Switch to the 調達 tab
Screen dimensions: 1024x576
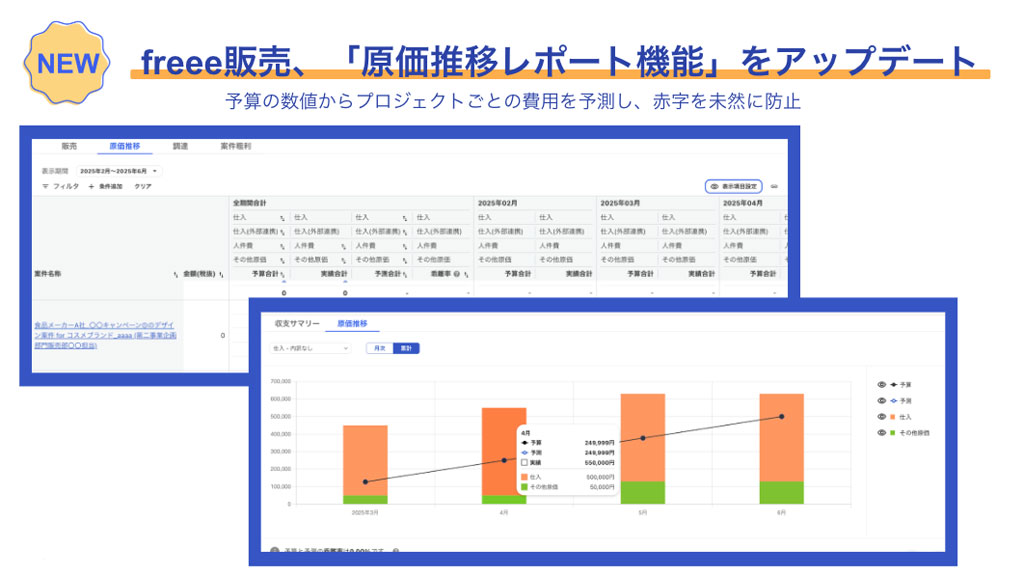pyautogui.click(x=180, y=146)
